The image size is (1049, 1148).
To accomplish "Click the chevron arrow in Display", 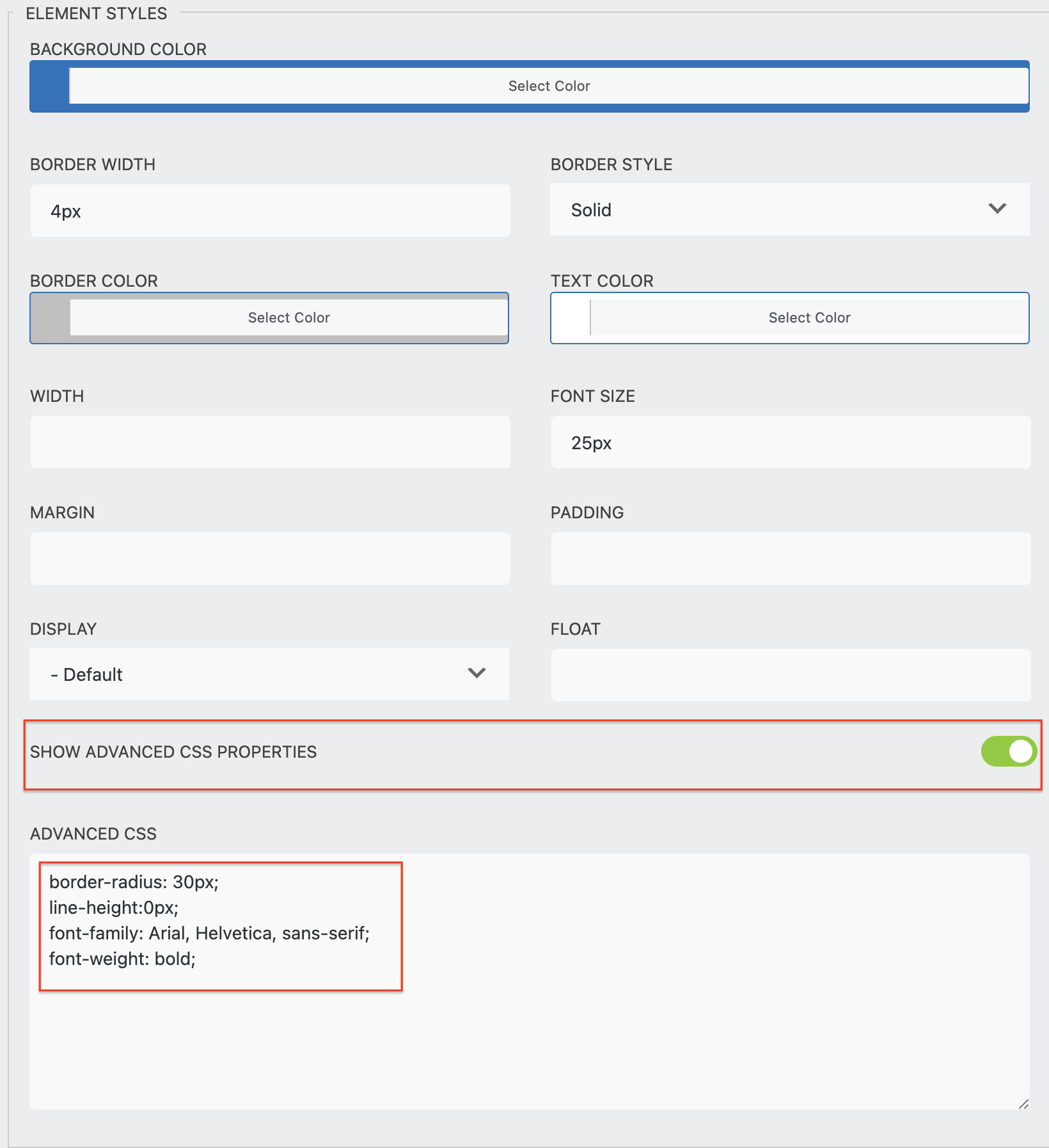I will pos(477,673).
